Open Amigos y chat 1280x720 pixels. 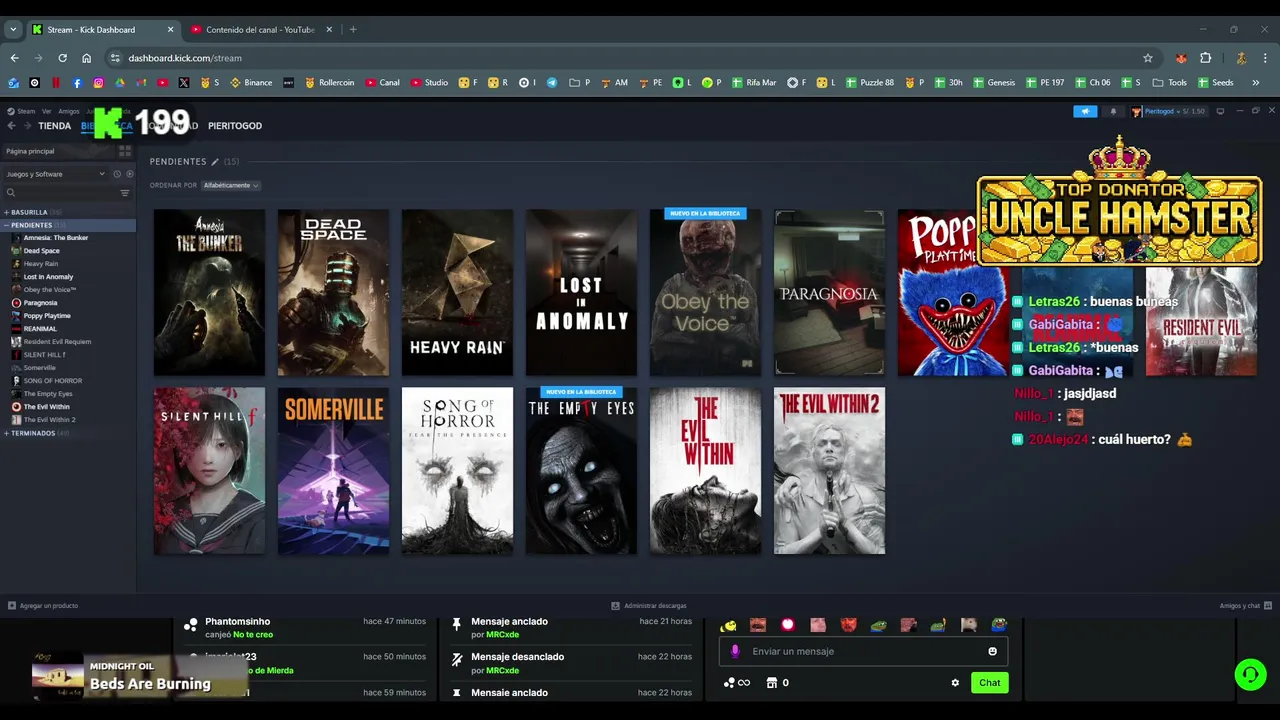tap(1245, 606)
